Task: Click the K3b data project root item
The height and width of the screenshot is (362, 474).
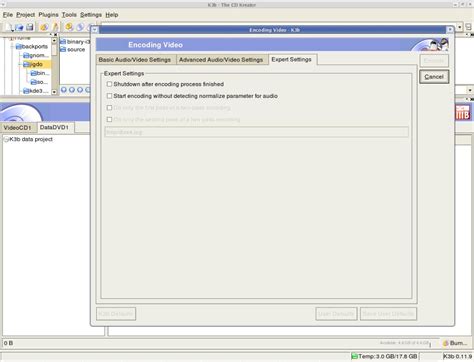Action: (x=28, y=139)
